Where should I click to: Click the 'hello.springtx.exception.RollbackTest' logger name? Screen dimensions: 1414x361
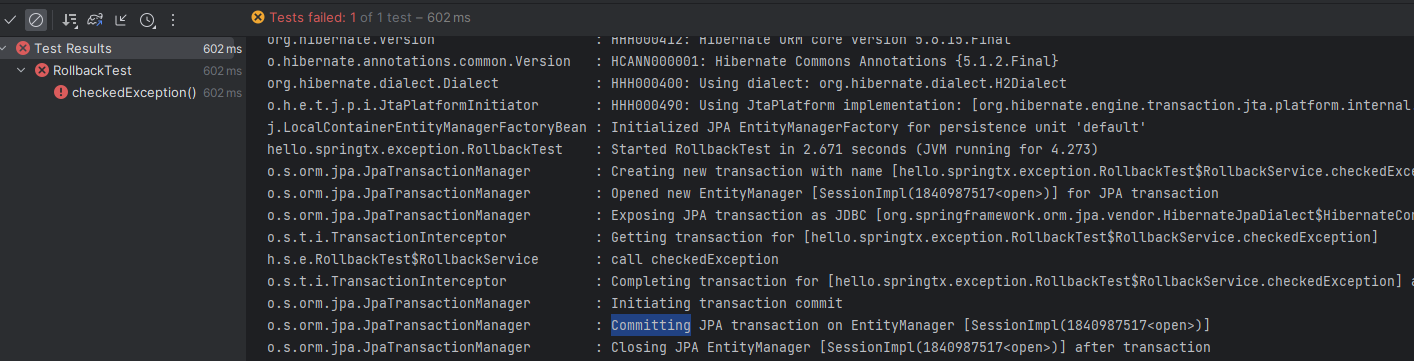(x=415, y=149)
